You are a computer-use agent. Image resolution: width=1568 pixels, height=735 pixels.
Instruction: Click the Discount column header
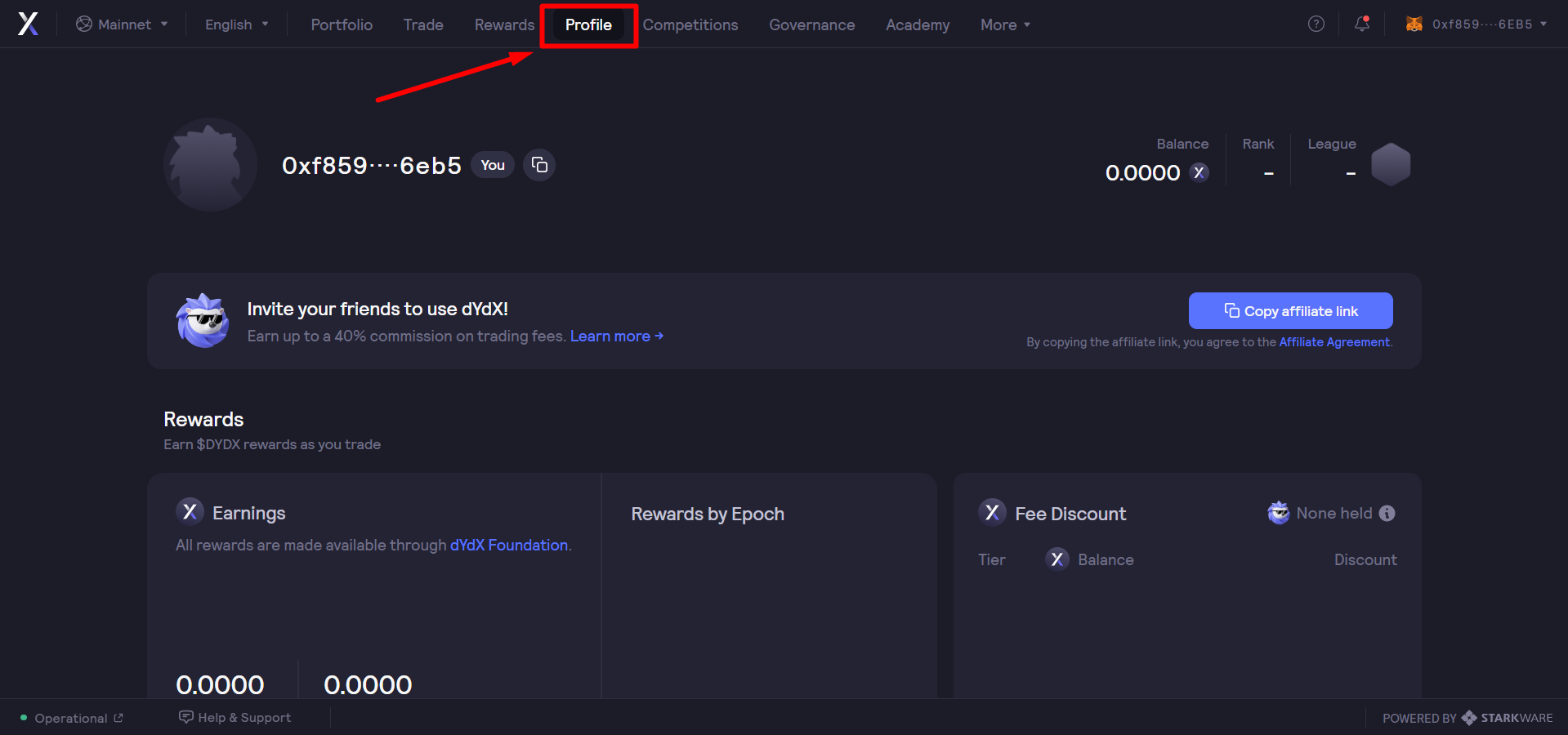(x=1365, y=559)
